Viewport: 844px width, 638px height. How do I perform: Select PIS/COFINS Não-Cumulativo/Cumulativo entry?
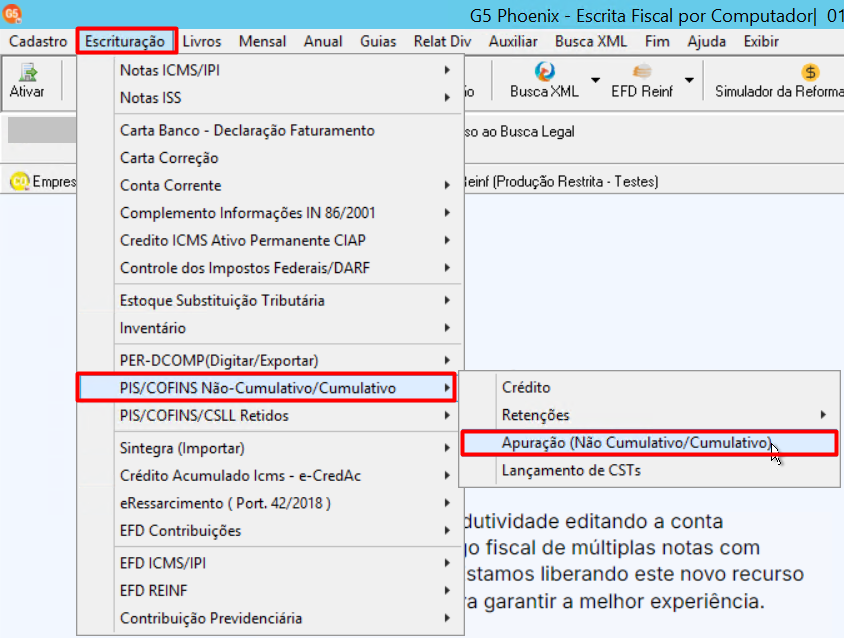[266, 388]
